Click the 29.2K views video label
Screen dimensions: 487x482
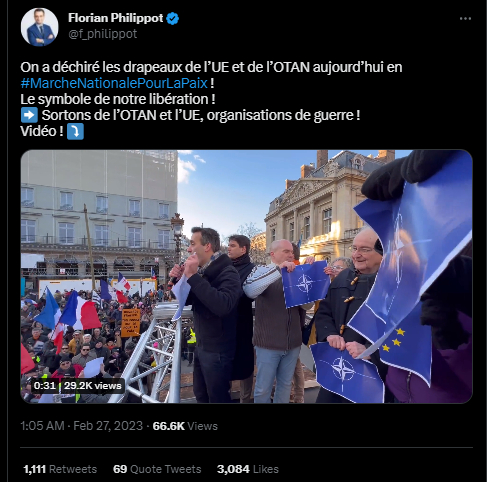pyautogui.click(x=93, y=386)
